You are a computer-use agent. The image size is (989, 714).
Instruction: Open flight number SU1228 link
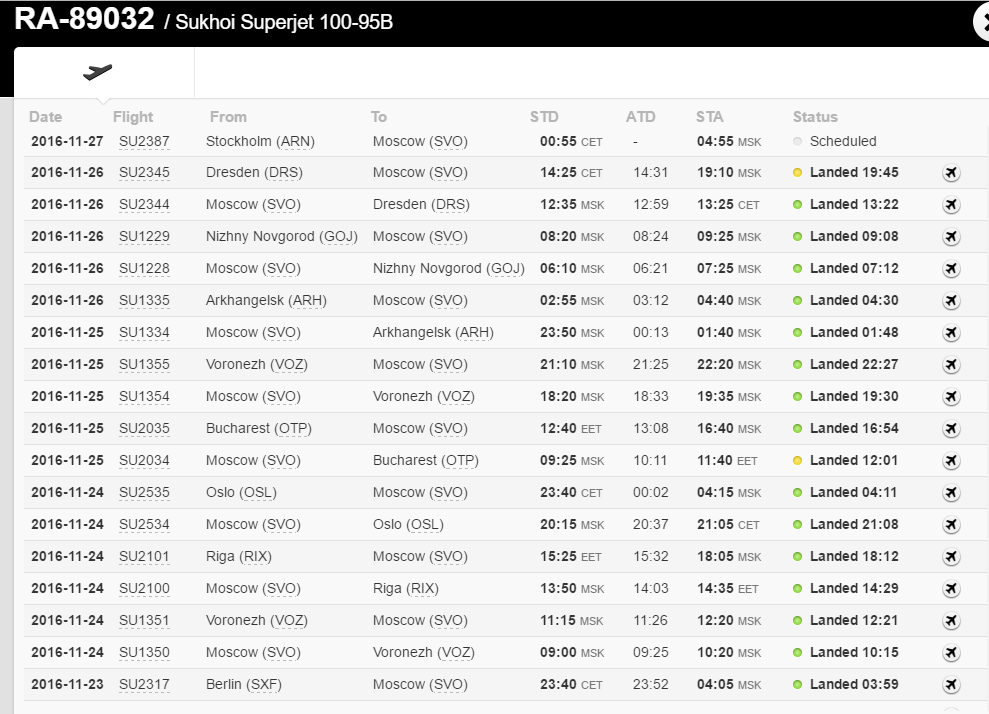click(x=144, y=269)
